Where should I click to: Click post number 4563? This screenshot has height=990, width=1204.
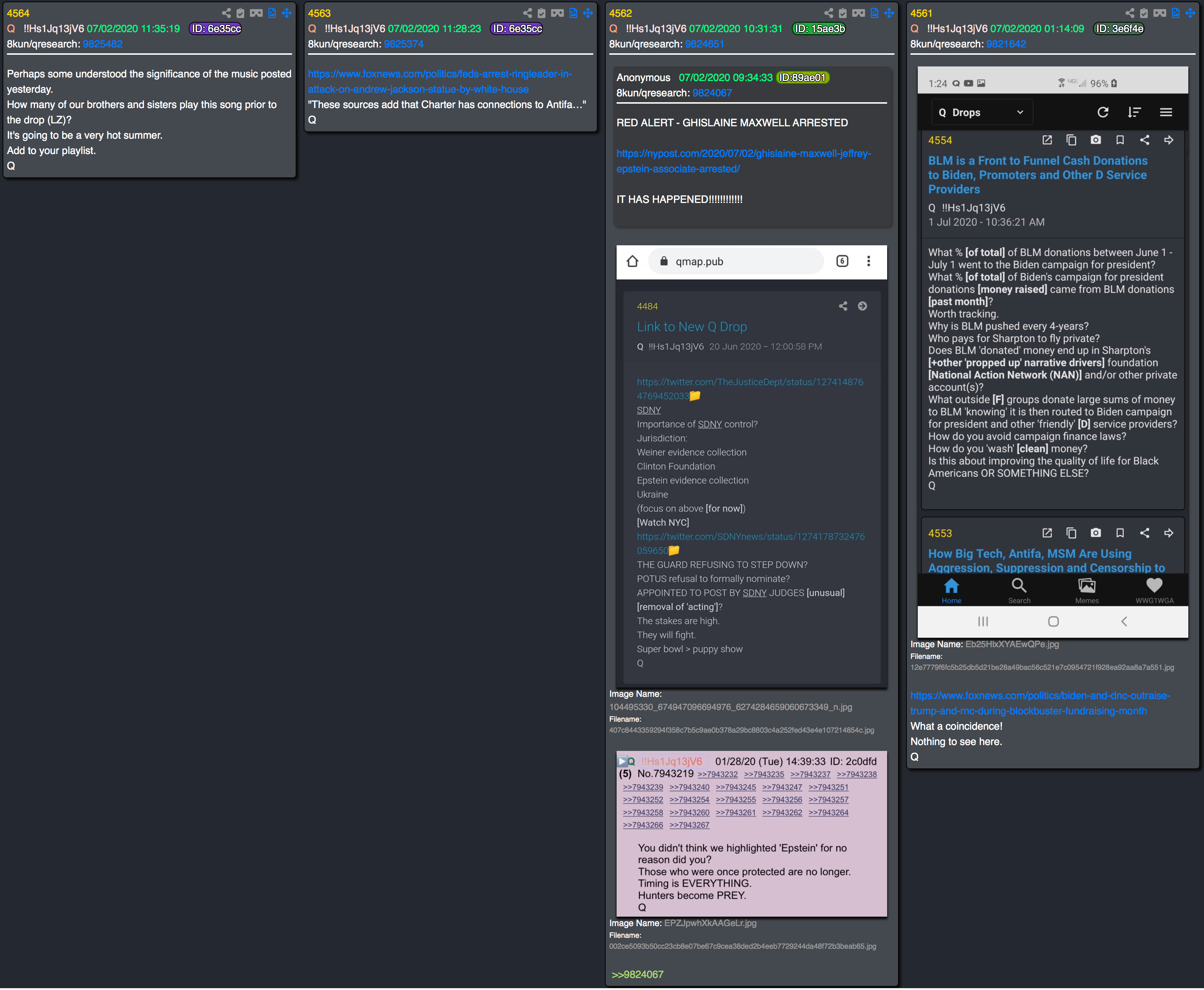tap(319, 13)
